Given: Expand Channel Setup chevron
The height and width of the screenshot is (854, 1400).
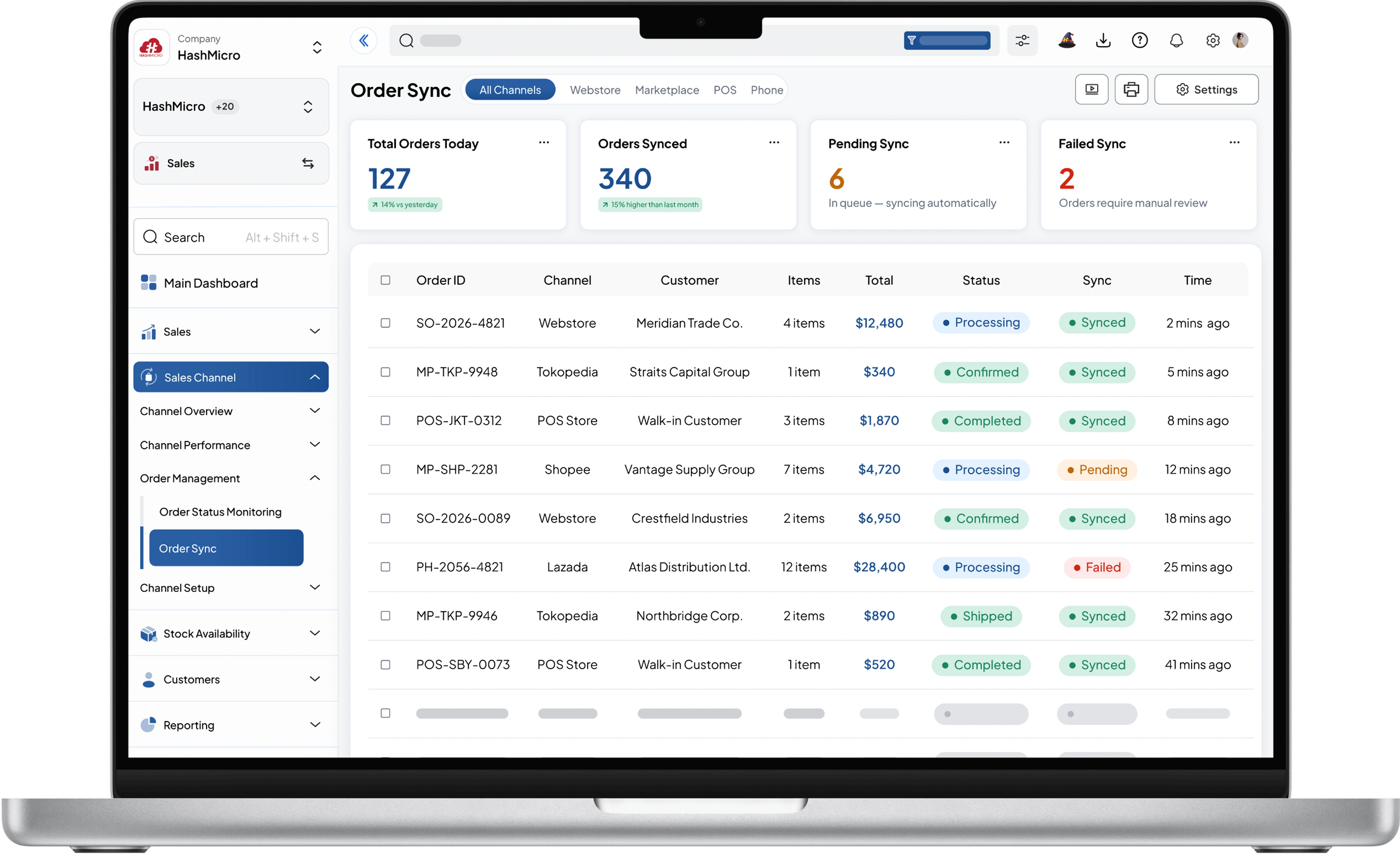Looking at the screenshot, I should pos(315,587).
